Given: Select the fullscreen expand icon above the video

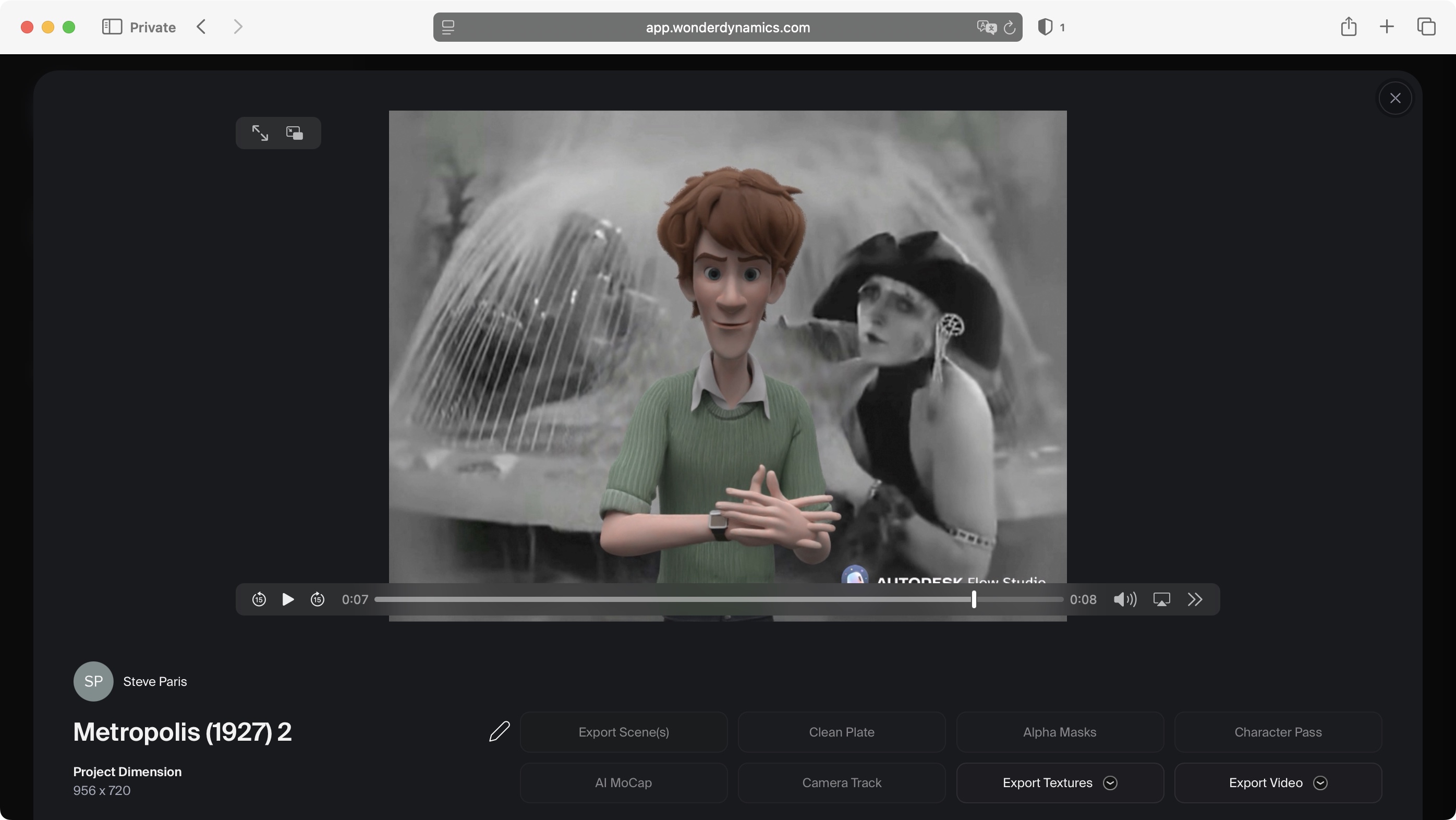Looking at the screenshot, I should click(260, 133).
